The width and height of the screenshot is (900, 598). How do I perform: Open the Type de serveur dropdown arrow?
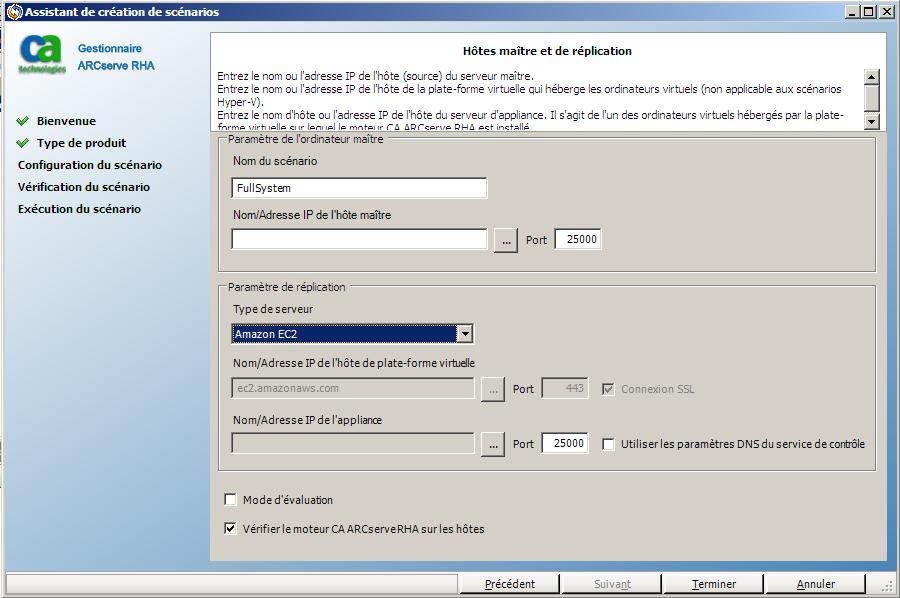tap(465, 333)
